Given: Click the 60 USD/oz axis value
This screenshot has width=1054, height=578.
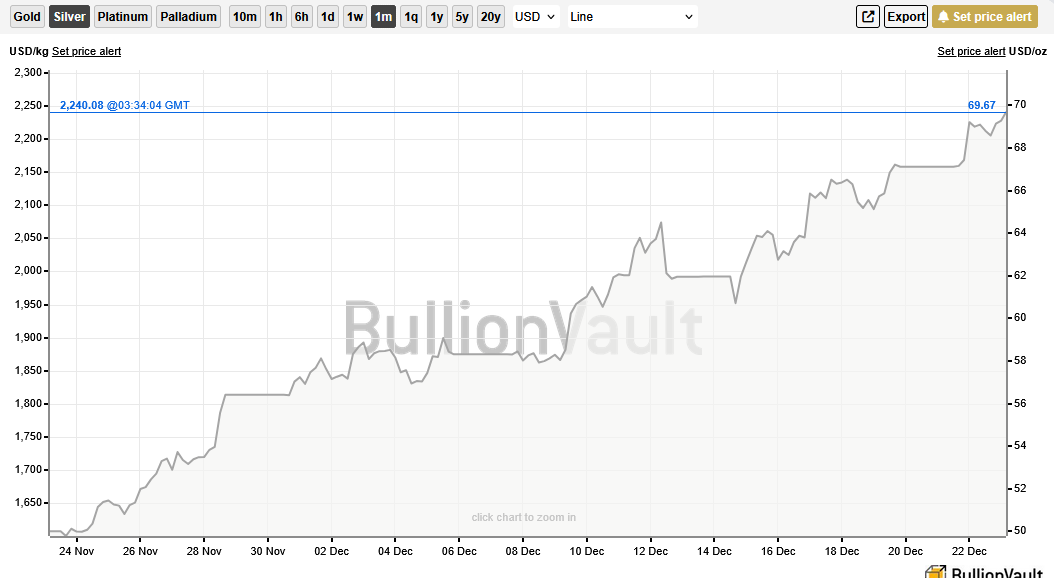Looking at the screenshot, I should [1020, 317].
